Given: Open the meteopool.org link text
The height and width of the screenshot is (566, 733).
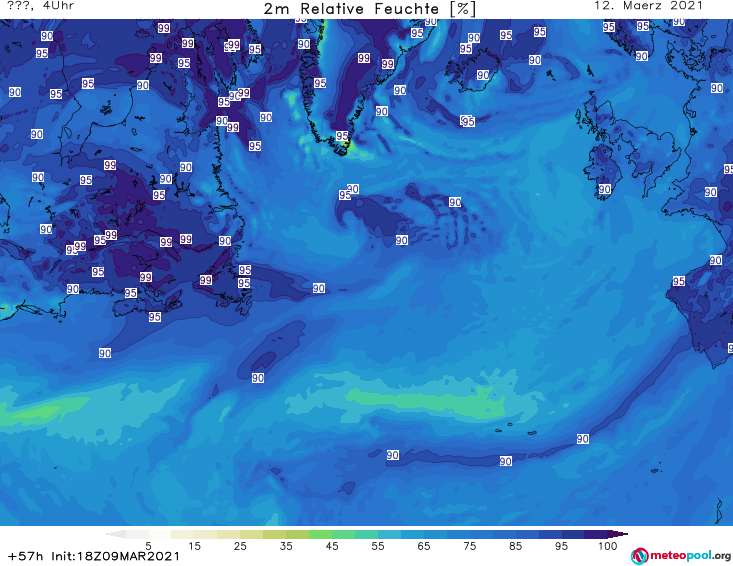Looking at the screenshot, I should point(690,556).
